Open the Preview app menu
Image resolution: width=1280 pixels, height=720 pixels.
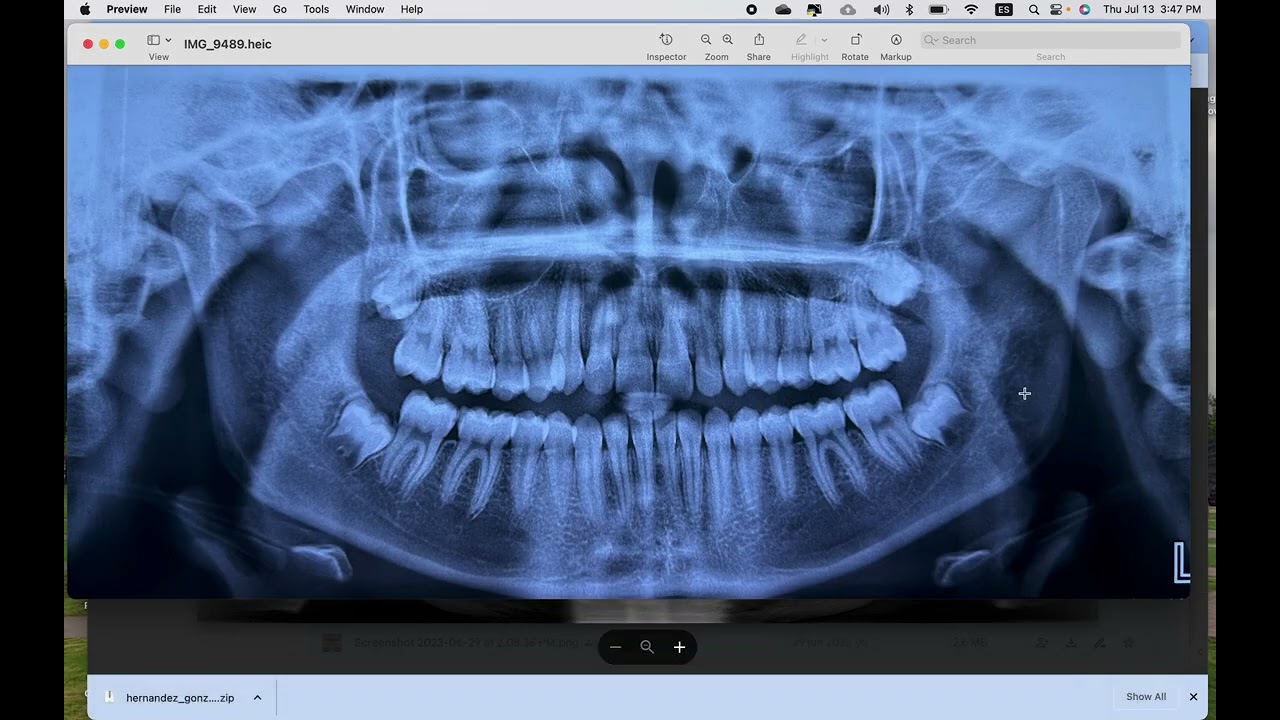click(127, 9)
